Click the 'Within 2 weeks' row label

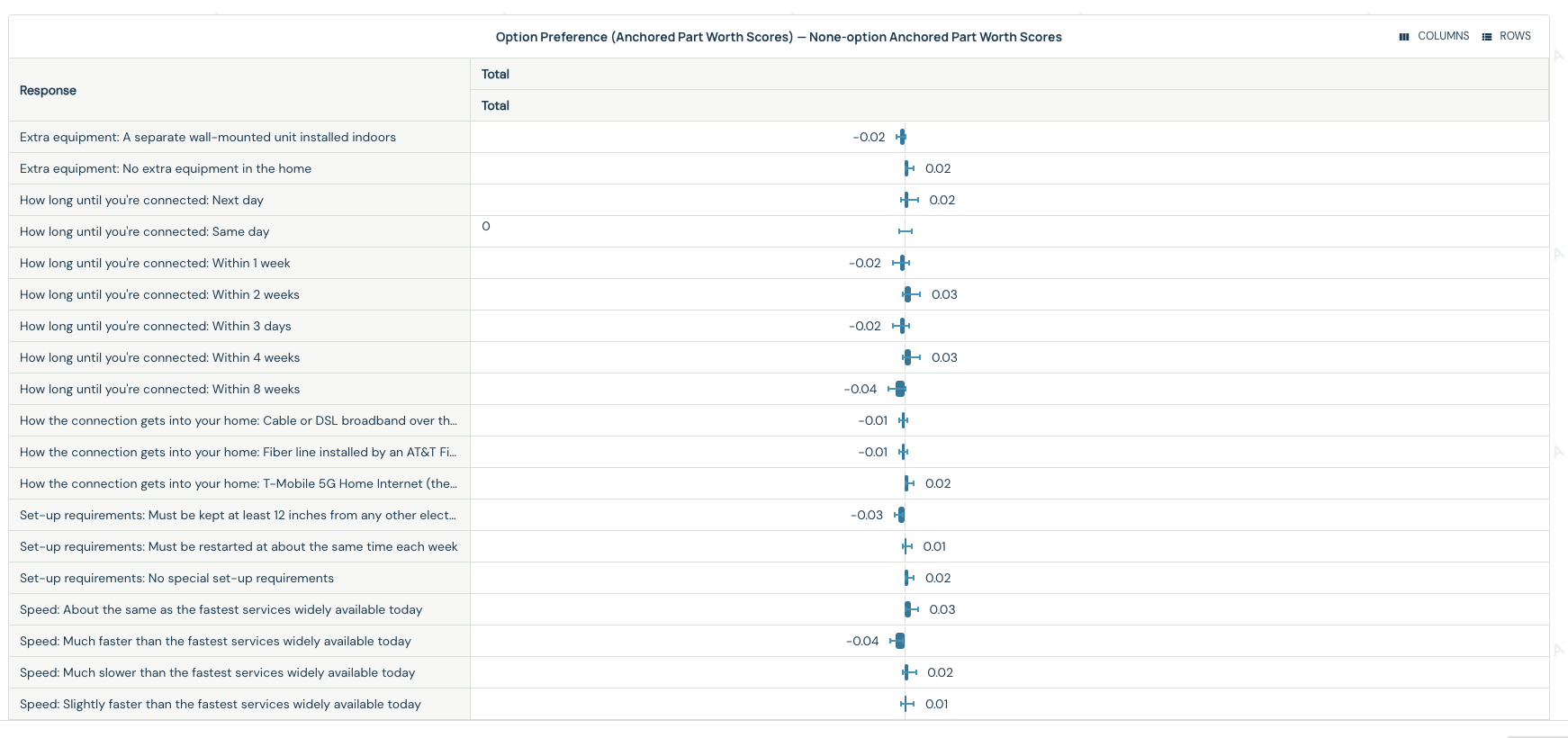click(159, 294)
